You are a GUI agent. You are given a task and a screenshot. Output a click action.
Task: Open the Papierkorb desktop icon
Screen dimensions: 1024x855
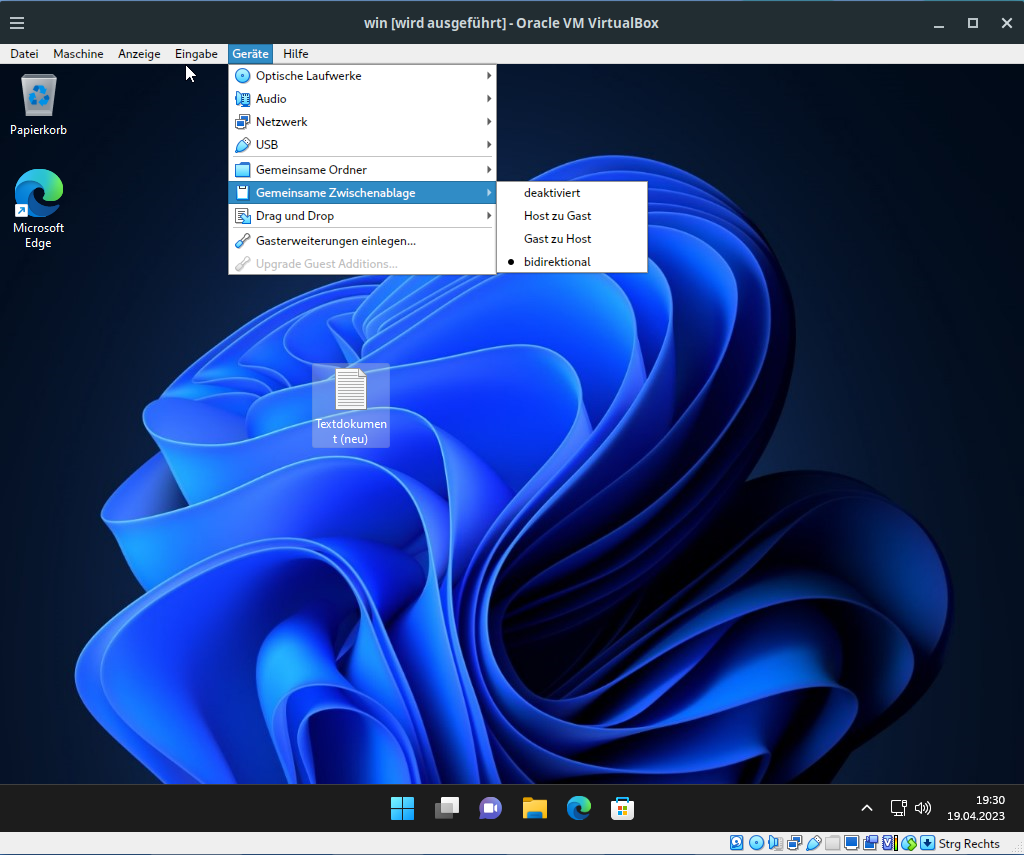coord(39,105)
